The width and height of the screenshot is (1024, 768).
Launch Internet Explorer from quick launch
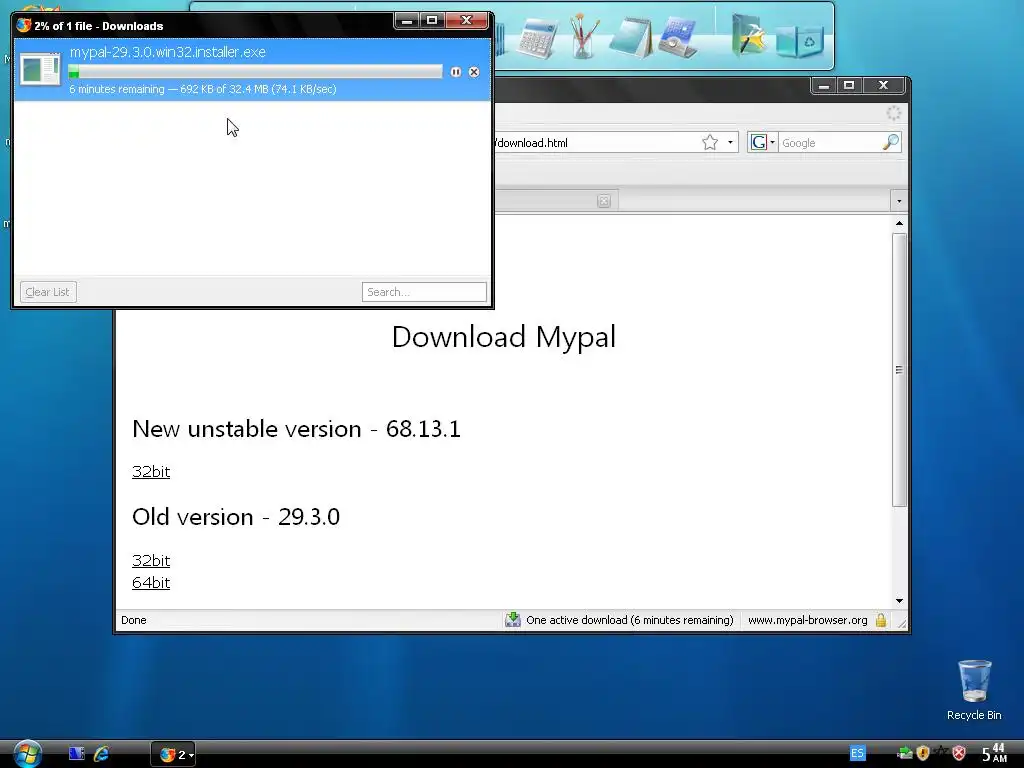click(101, 754)
